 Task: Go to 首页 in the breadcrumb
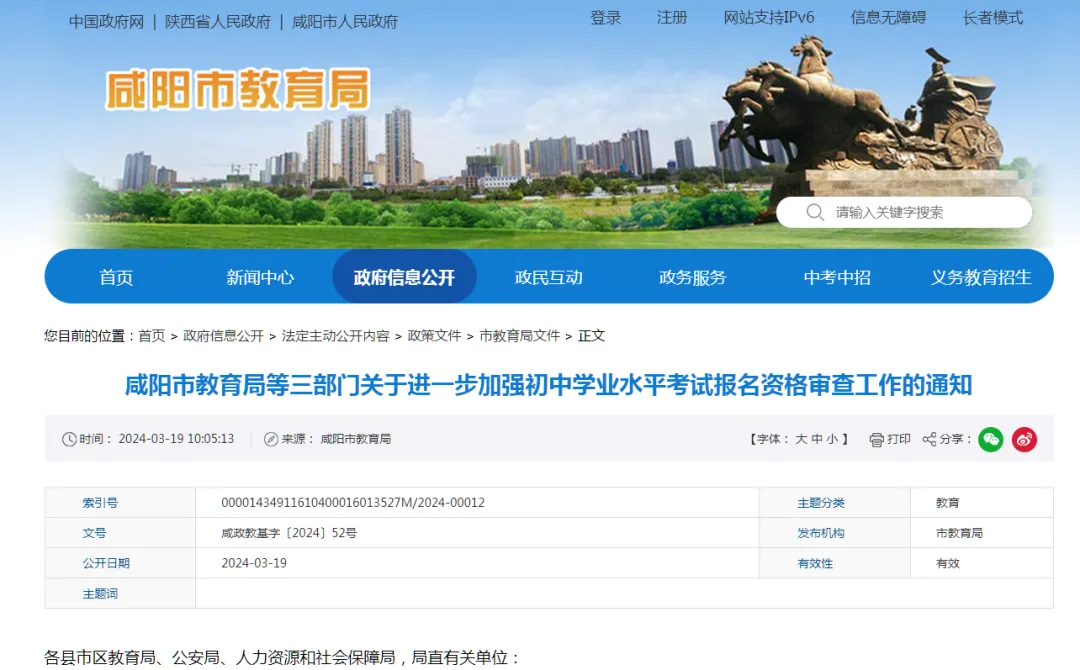[152, 336]
